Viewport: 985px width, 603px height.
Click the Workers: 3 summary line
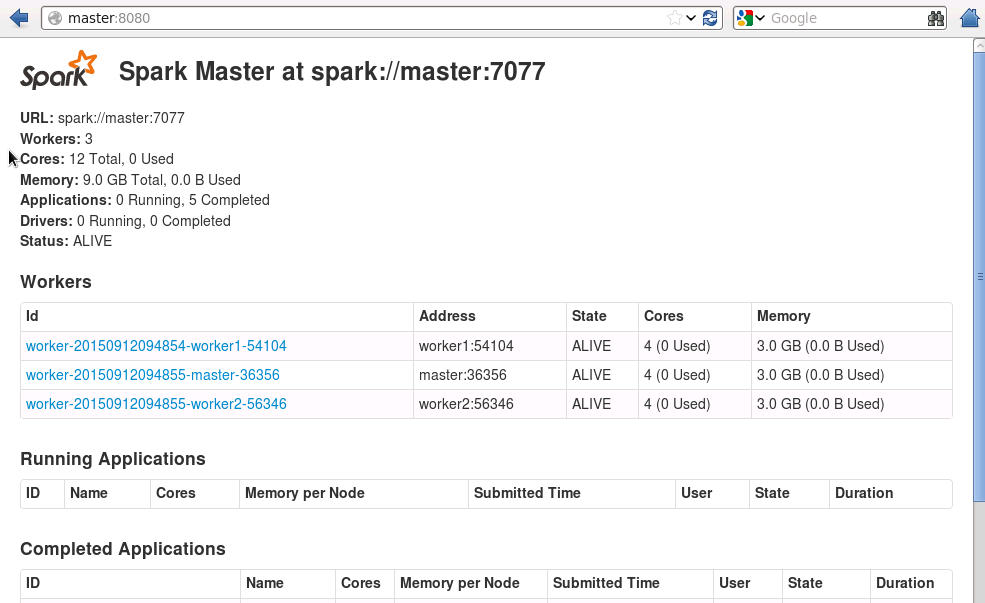(57, 139)
